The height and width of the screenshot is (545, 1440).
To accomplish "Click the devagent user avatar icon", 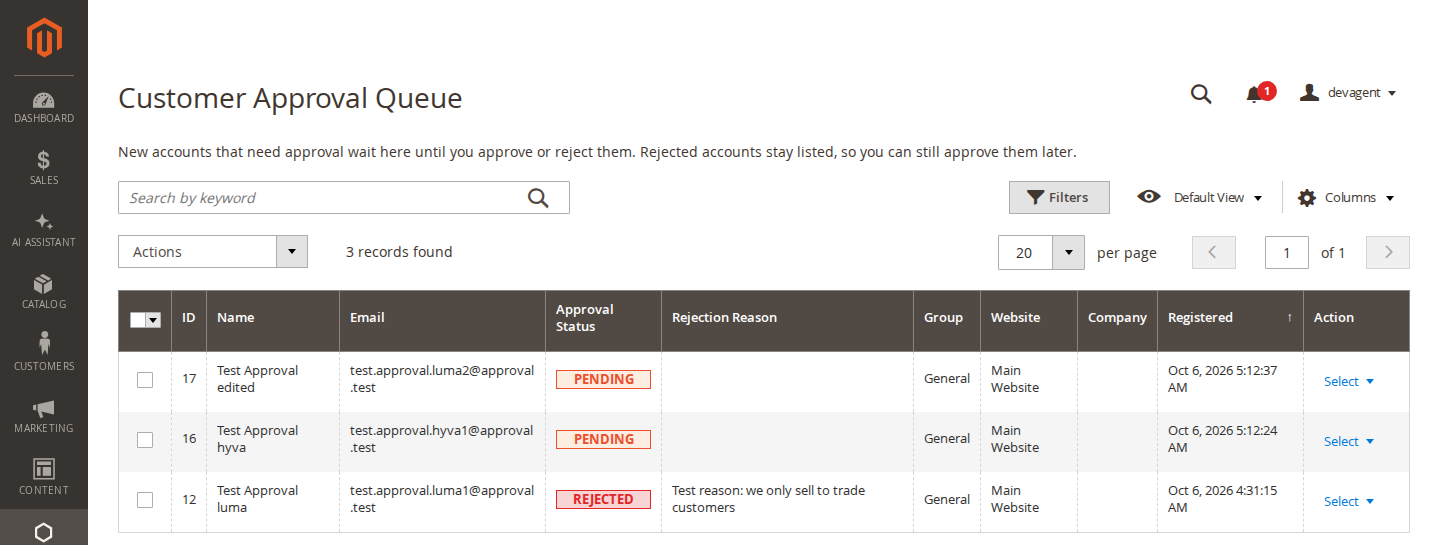I will (x=1309, y=93).
